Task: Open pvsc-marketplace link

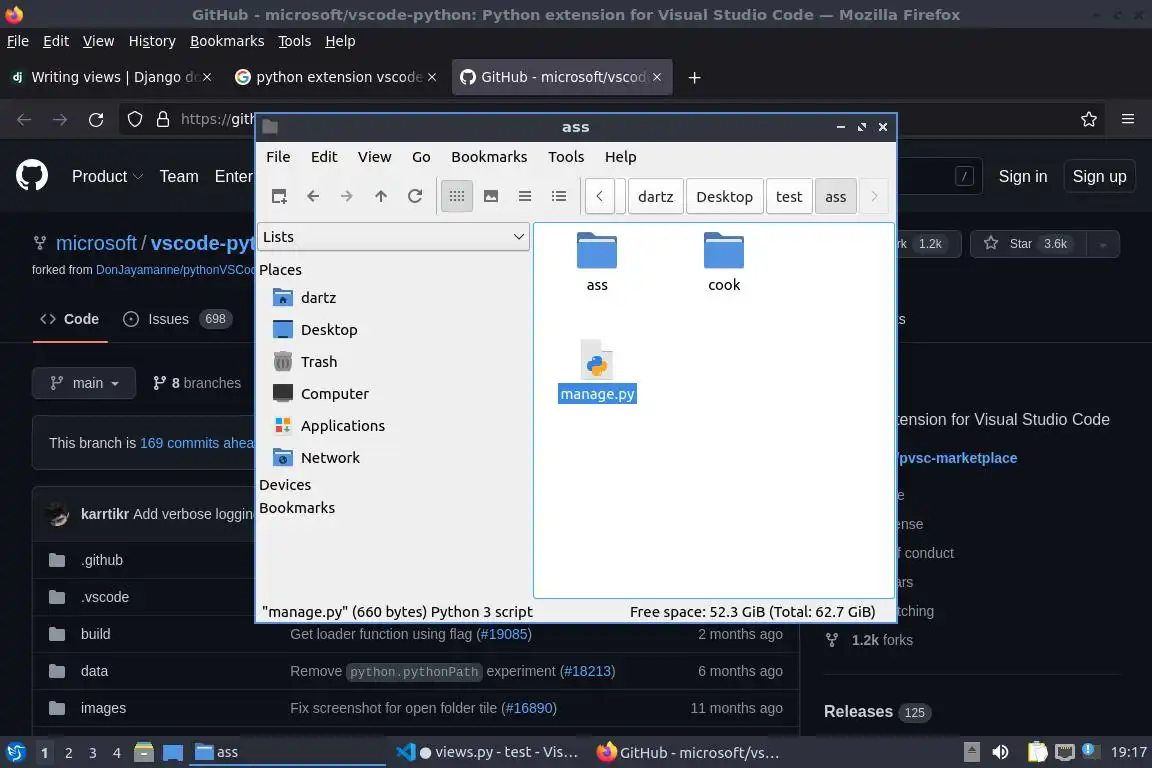Action: click(x=957, y=458)
